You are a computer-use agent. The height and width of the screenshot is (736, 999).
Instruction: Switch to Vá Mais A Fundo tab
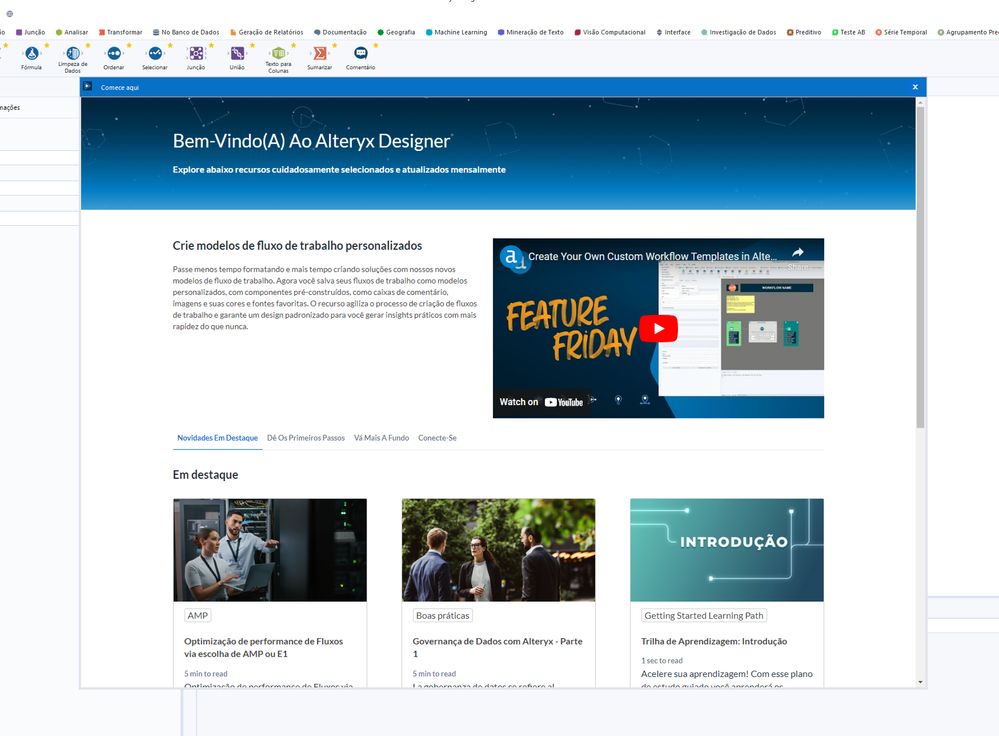point(382,438)
